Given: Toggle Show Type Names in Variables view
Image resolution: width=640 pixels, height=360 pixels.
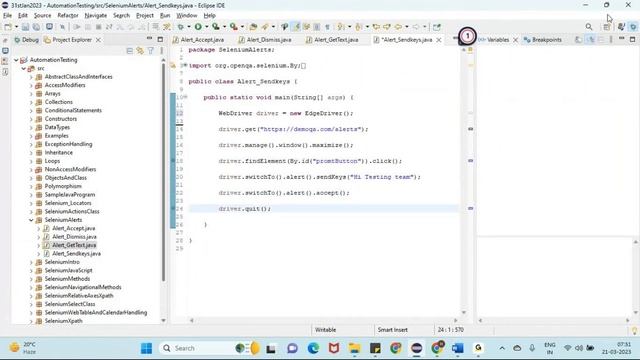Looking at the screenshot, I should coord(578,40).
